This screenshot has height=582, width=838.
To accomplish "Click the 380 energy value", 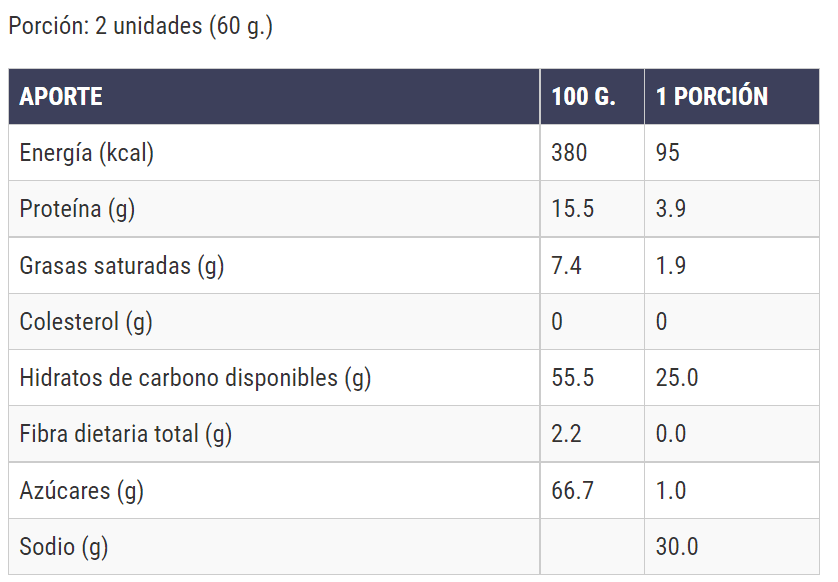I will coord(569,153).
